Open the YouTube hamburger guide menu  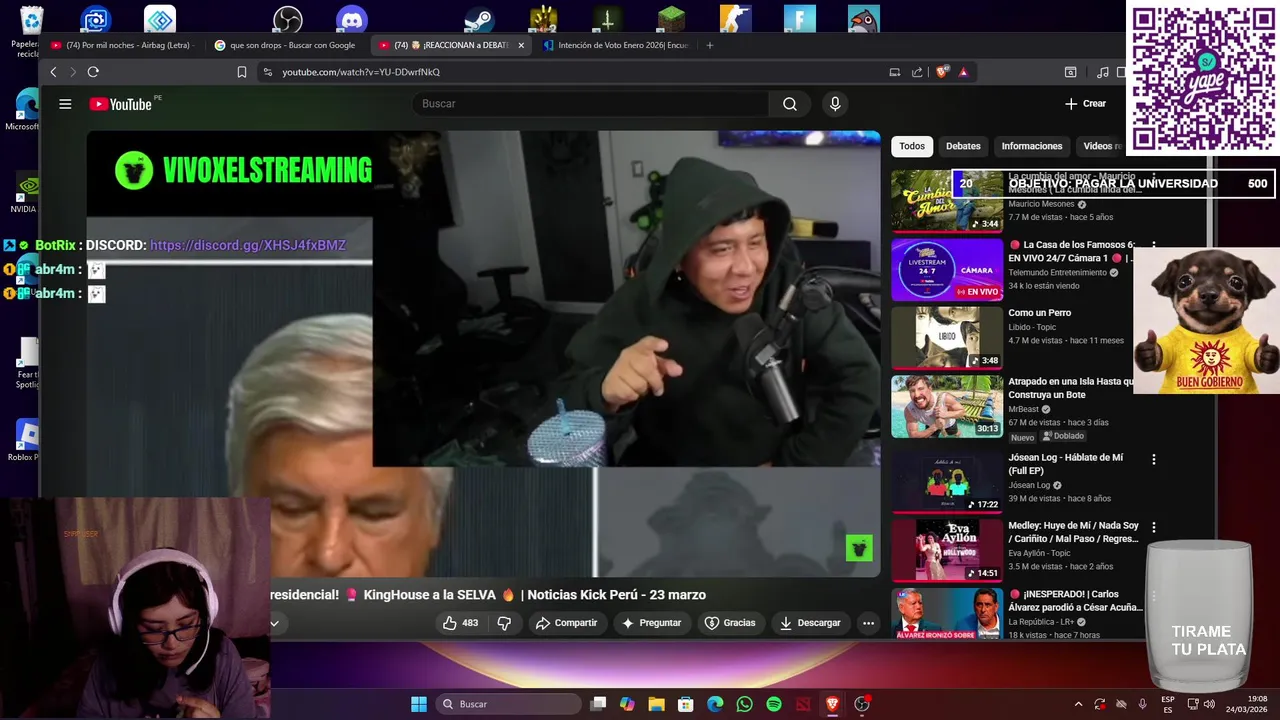(65, 104)
